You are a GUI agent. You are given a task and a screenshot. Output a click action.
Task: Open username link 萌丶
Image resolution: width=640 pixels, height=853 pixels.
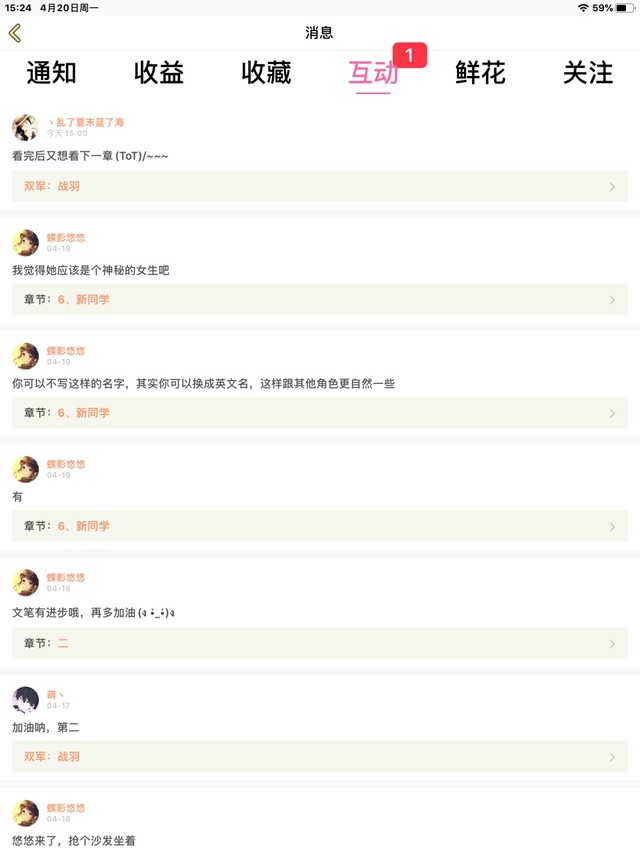(56, 695)
